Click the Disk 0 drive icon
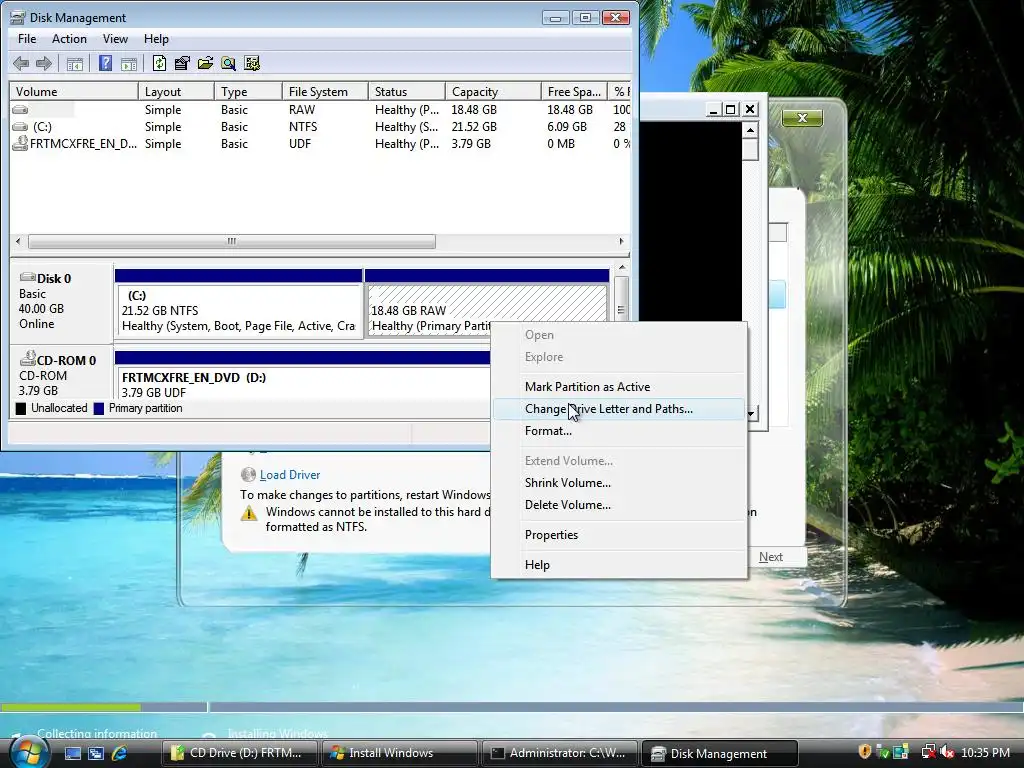 coord(27,278)
